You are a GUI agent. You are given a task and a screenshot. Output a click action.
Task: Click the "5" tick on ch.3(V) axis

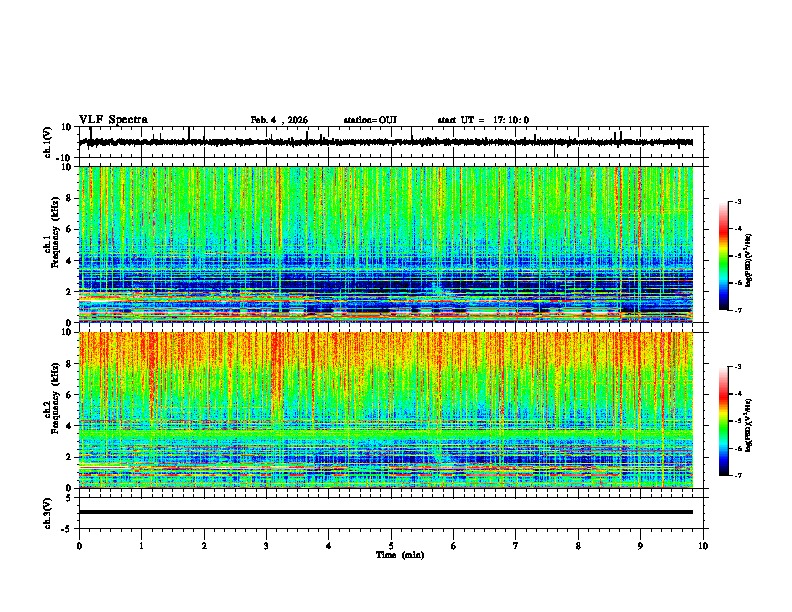pos(69,498)
